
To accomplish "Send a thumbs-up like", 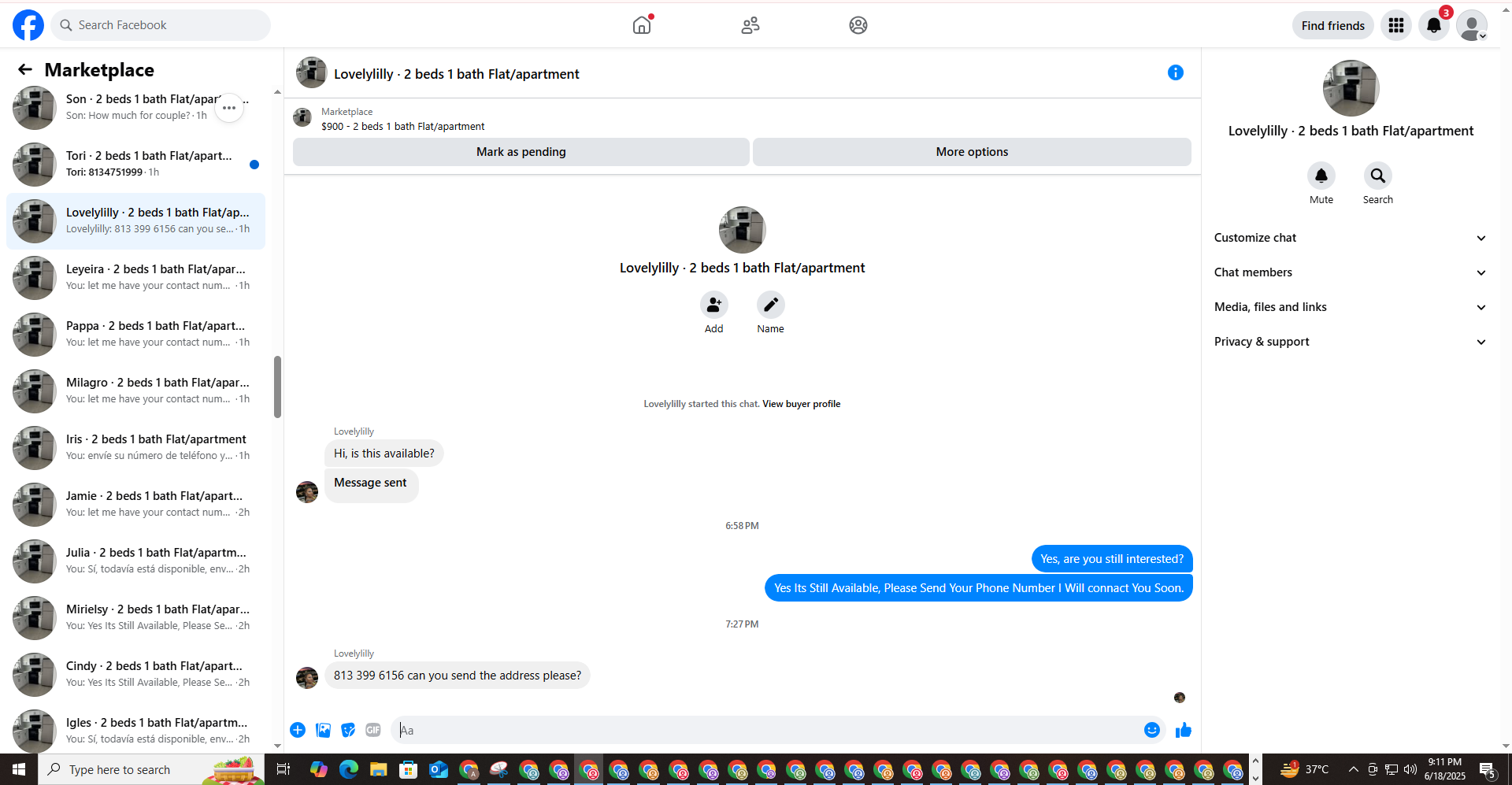I will tap(1183, 730).
